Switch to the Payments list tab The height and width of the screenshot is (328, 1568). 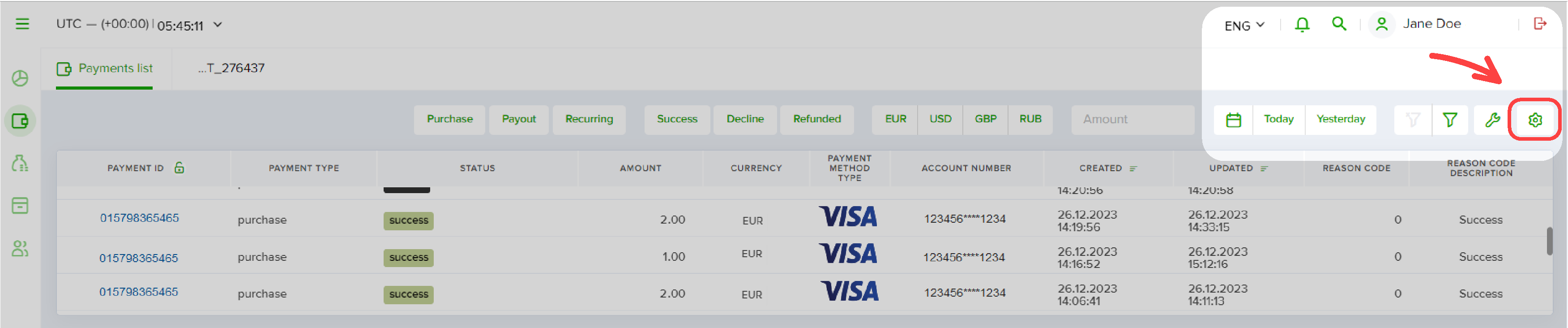[x=105, y=69]
